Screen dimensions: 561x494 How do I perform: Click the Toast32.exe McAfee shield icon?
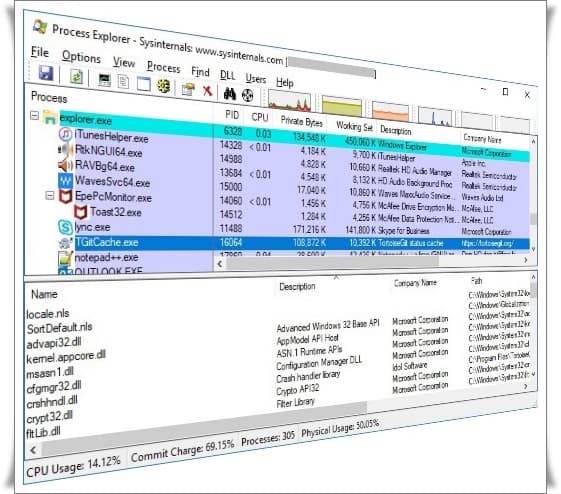pyautogui.click(x=81, y=212)
